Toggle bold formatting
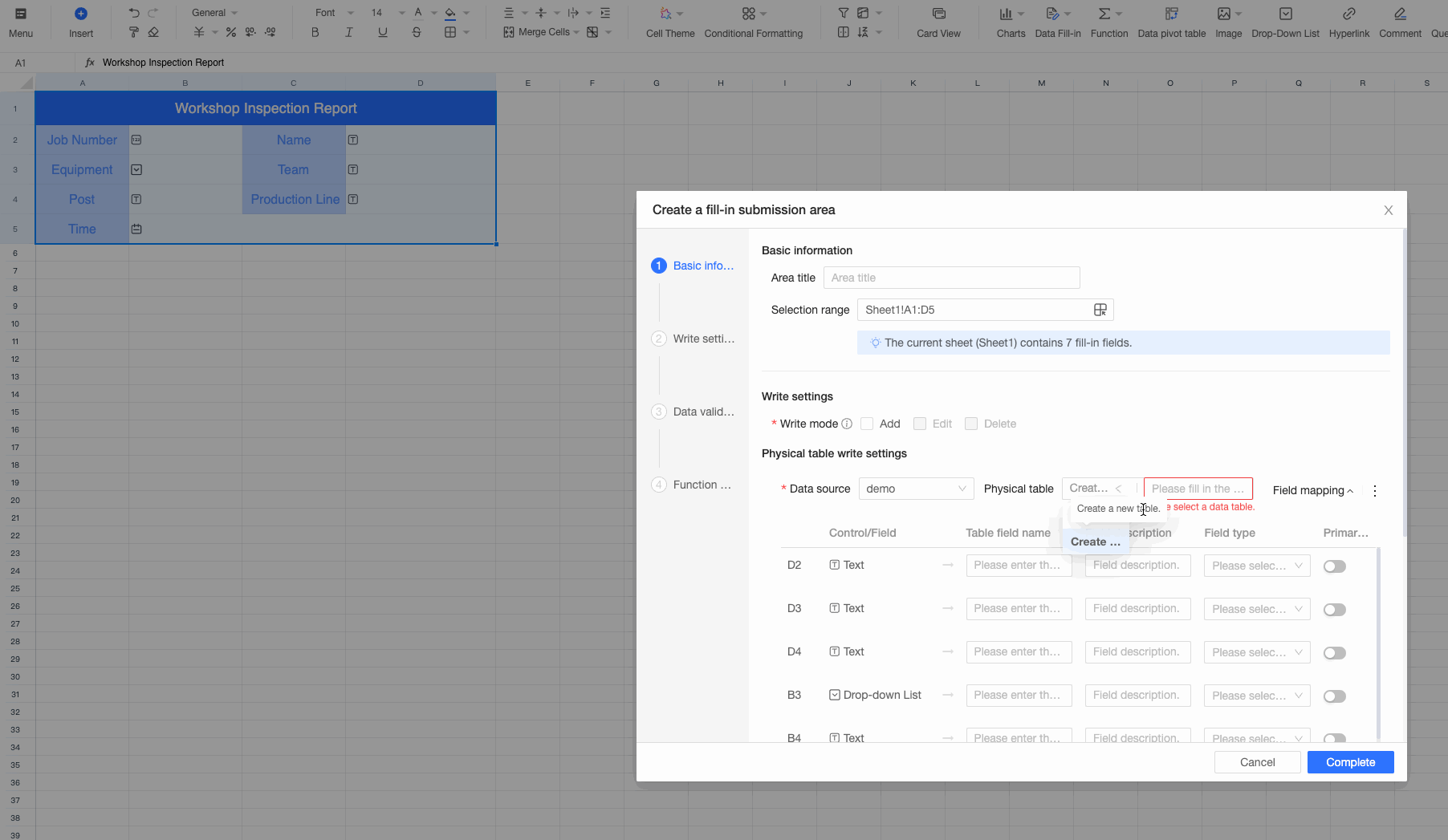Screen dimensions: 1448x840 315,32
